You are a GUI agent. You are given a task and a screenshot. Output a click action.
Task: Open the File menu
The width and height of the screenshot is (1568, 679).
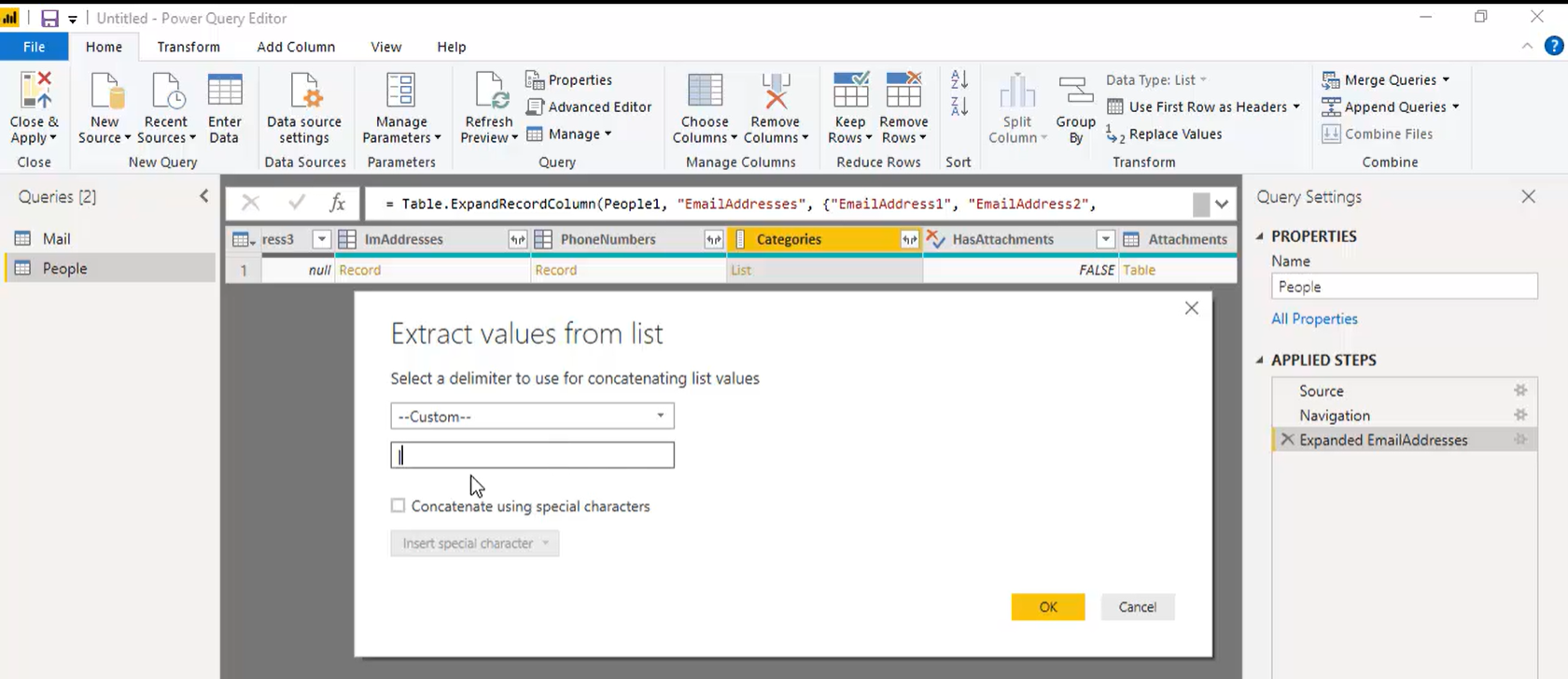pos(35,47)
